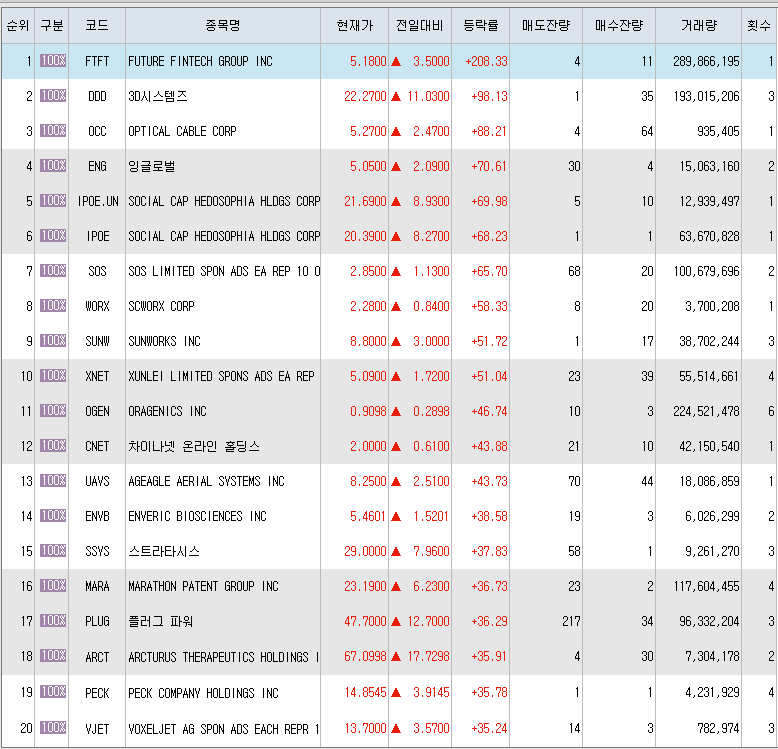Click the 100% badge in DDD row
Screen dimensions: 778x749
tap(53, 95)
